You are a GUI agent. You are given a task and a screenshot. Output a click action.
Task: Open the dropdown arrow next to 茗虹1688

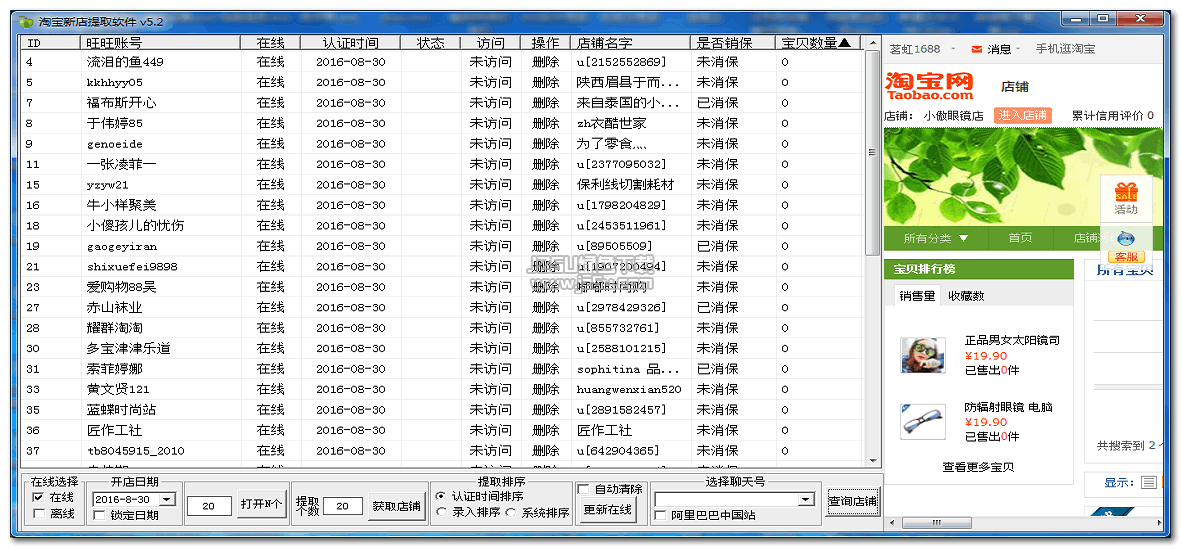pos(953,49)
